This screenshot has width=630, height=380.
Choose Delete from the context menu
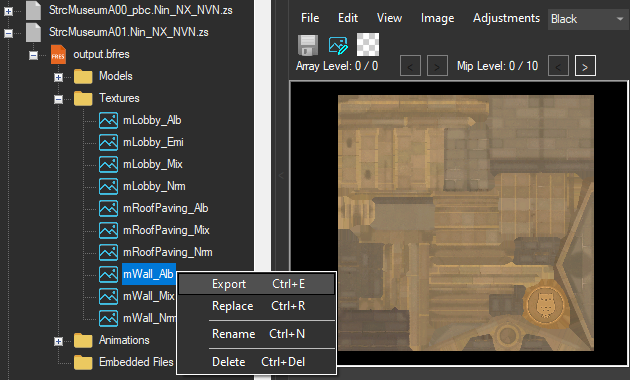[256, 362]
